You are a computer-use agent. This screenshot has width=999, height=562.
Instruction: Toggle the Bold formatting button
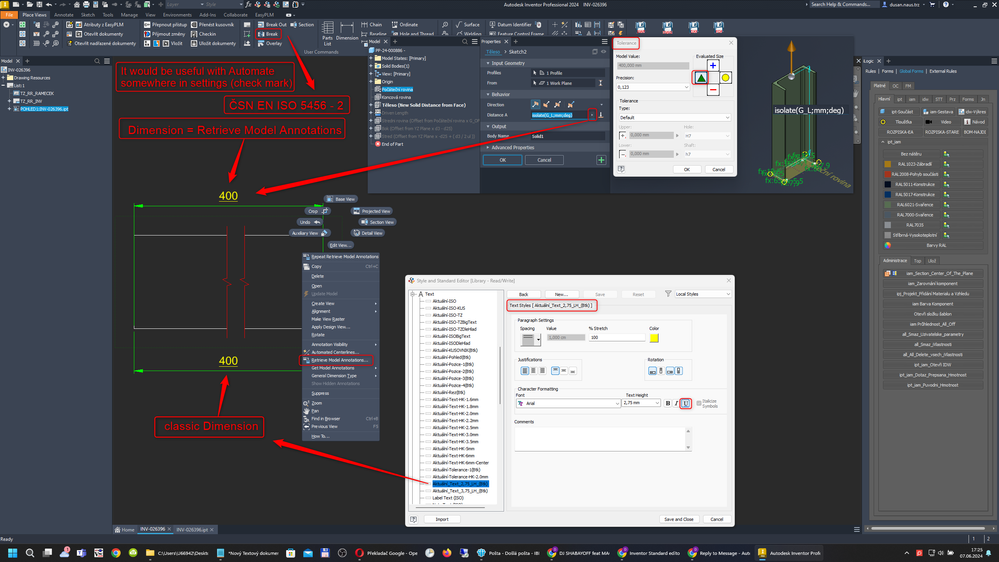[x=668, y=403]
